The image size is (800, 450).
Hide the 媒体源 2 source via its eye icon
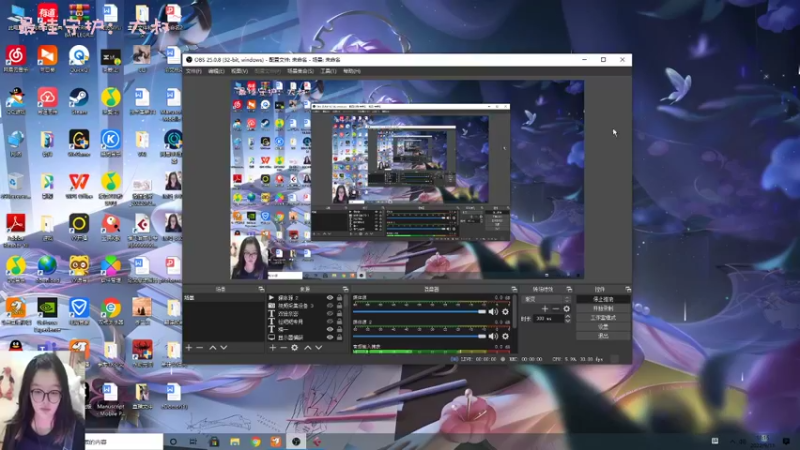click(x=330, y=298)
